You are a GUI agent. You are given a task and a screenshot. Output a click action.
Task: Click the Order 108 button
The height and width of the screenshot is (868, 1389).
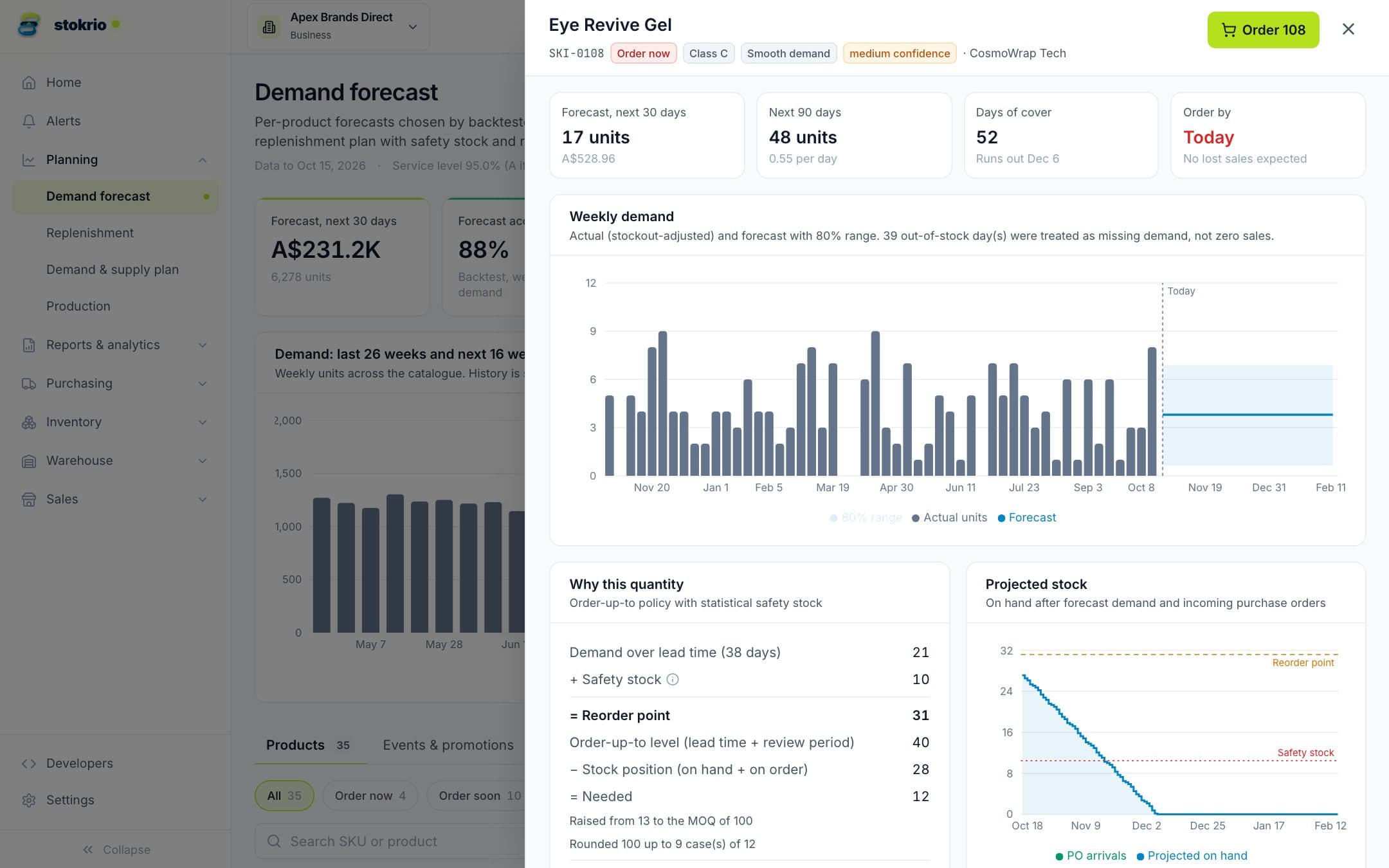(1263, 30)
